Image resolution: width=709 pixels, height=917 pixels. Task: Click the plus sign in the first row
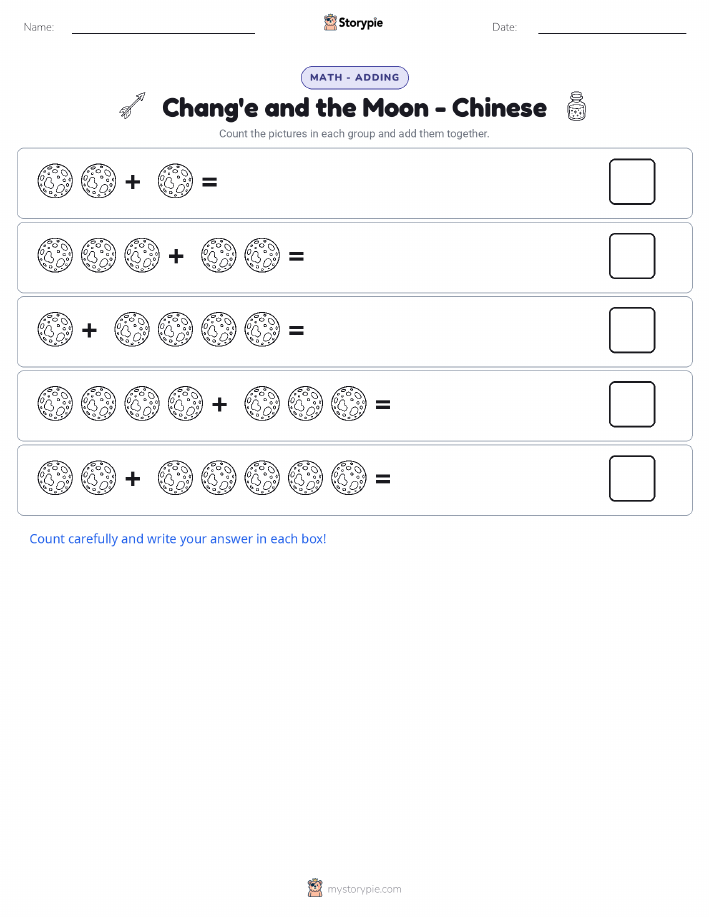(133, 182)
